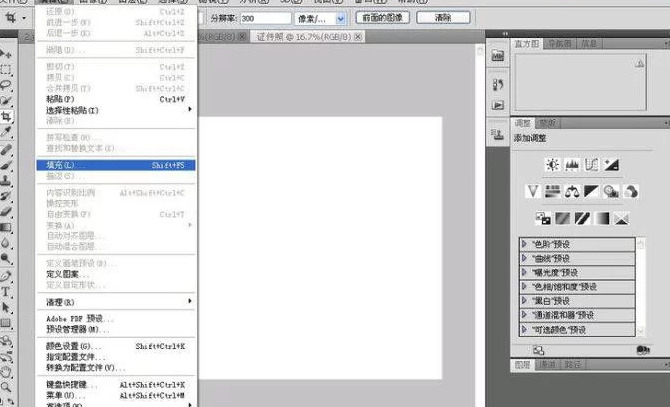Select the Rectangular Marquee tool
Screen dimensions: 670x407
coord(6,69)
